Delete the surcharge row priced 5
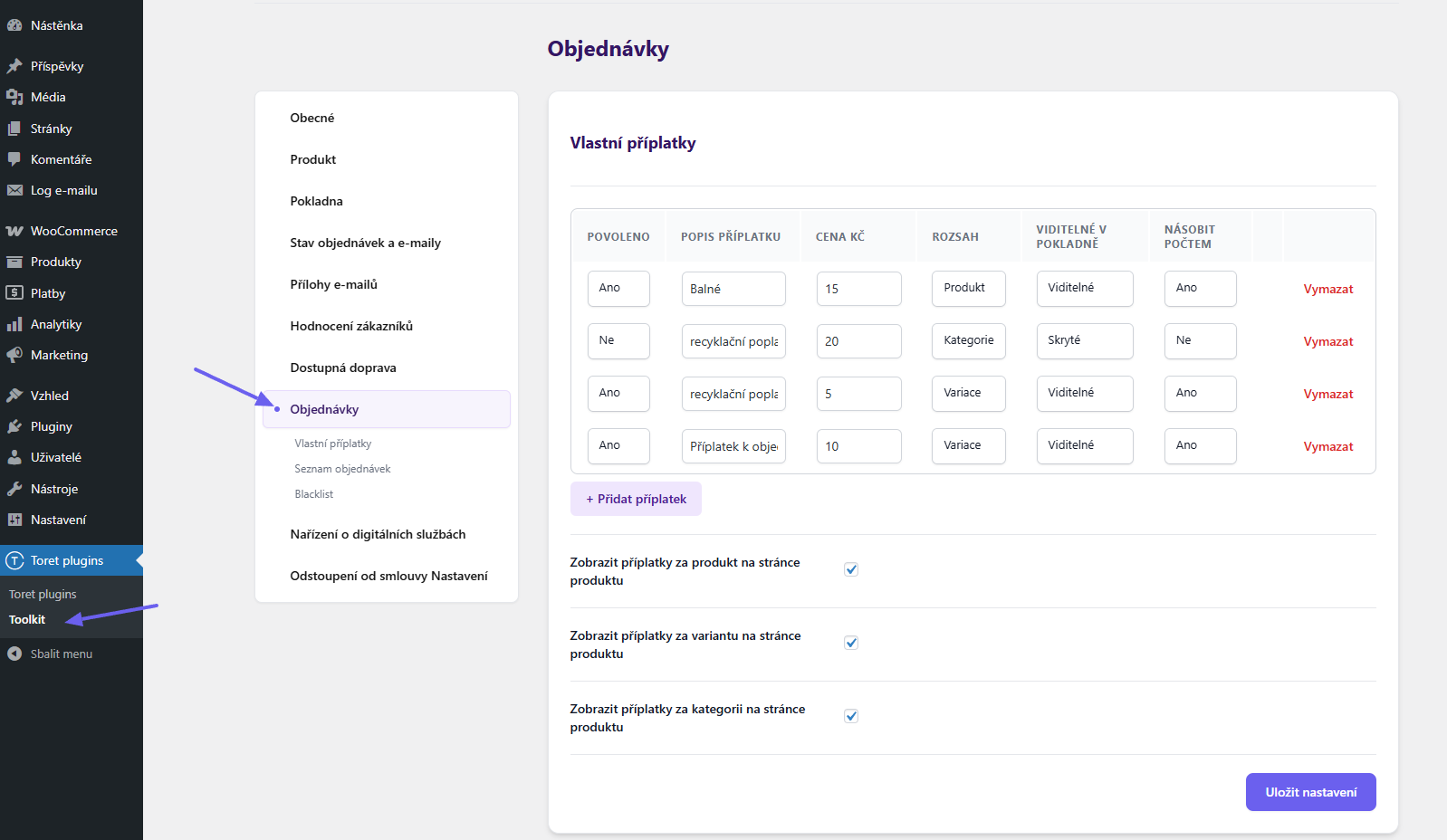The image size is (1447, 840). (1328, 394)
